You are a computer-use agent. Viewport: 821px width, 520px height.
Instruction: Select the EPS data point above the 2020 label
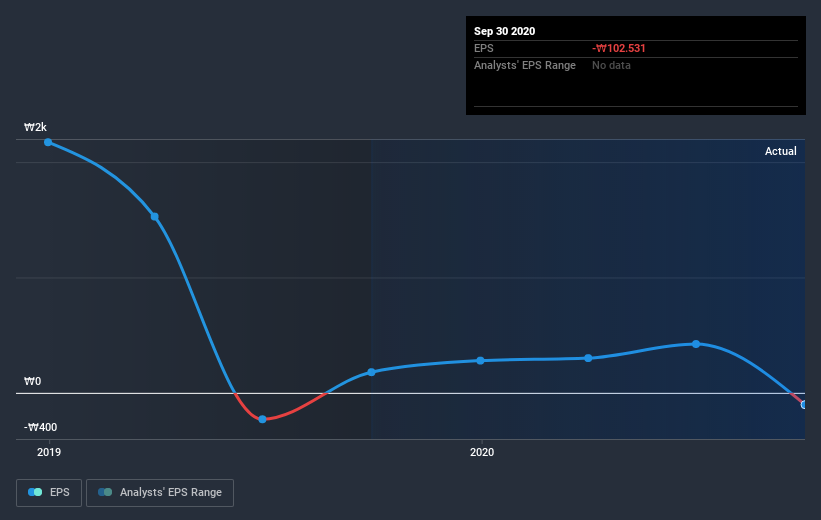pyautogui.click(x=481, y=360)
